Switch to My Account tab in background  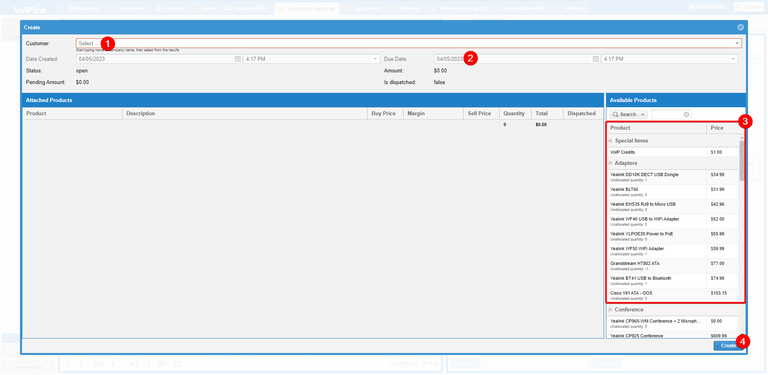pos(80,8)
